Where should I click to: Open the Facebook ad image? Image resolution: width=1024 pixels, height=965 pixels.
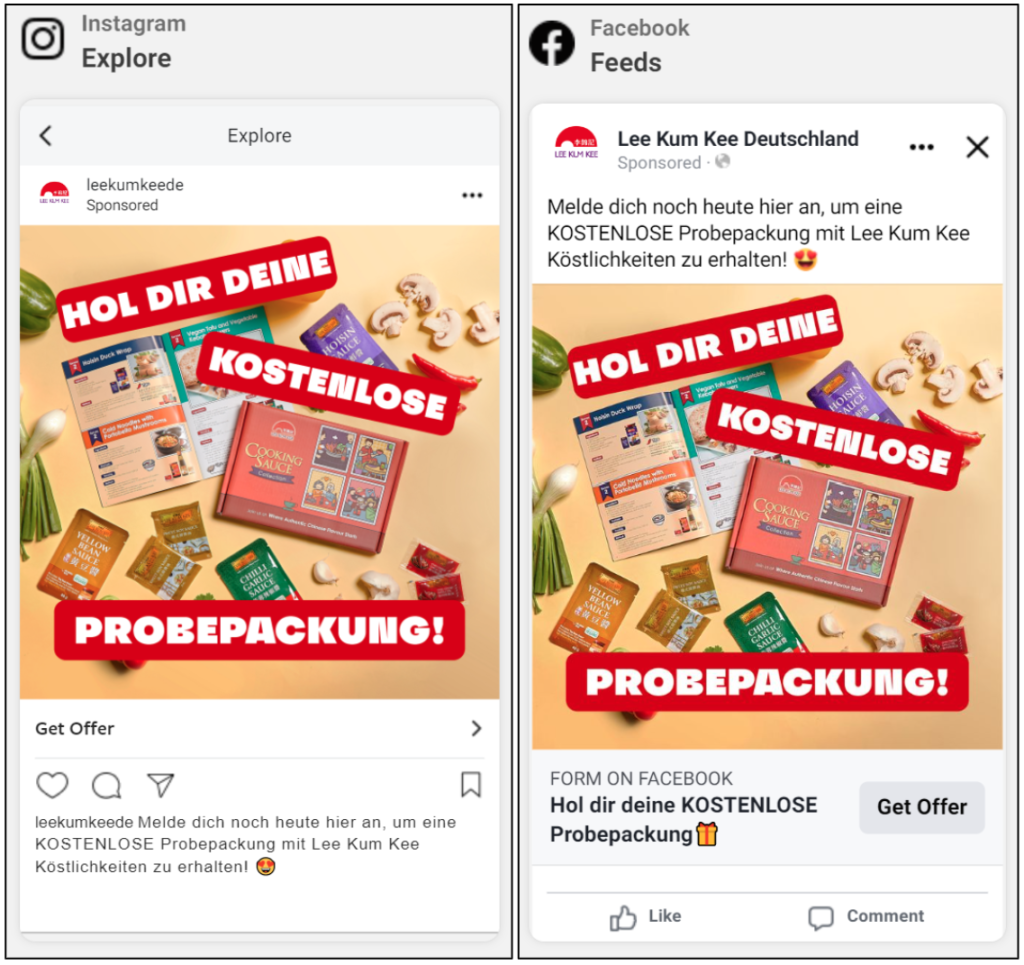click(x=767, y=516)
